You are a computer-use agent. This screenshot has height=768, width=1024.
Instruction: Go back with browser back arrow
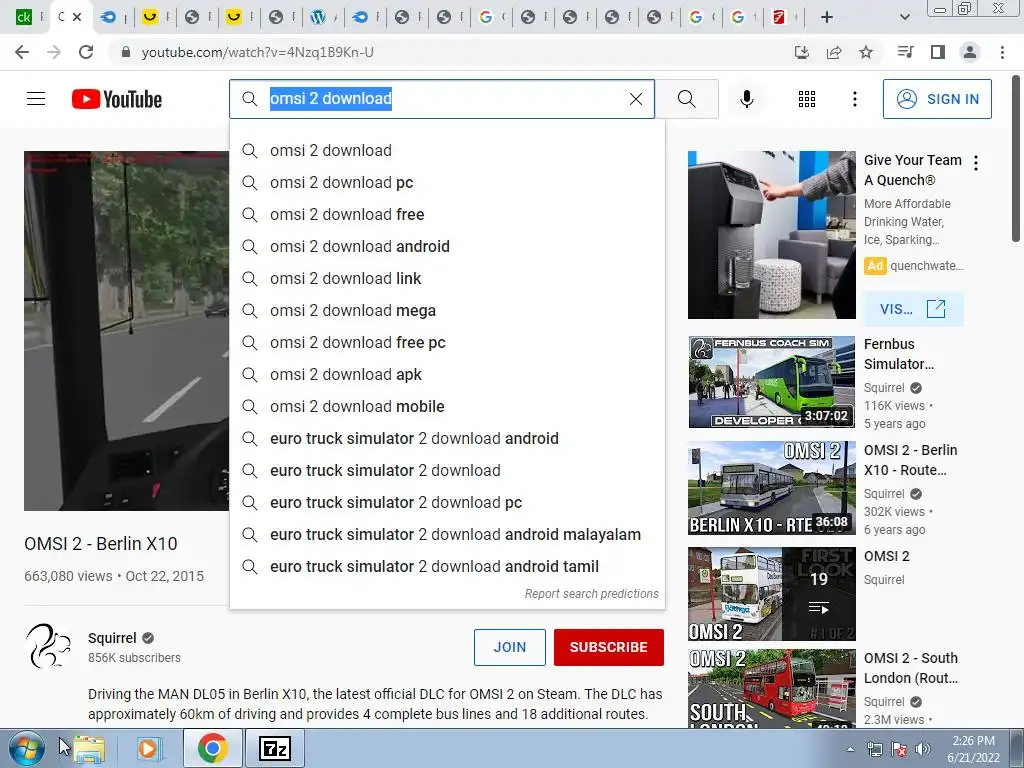[22, 52]
